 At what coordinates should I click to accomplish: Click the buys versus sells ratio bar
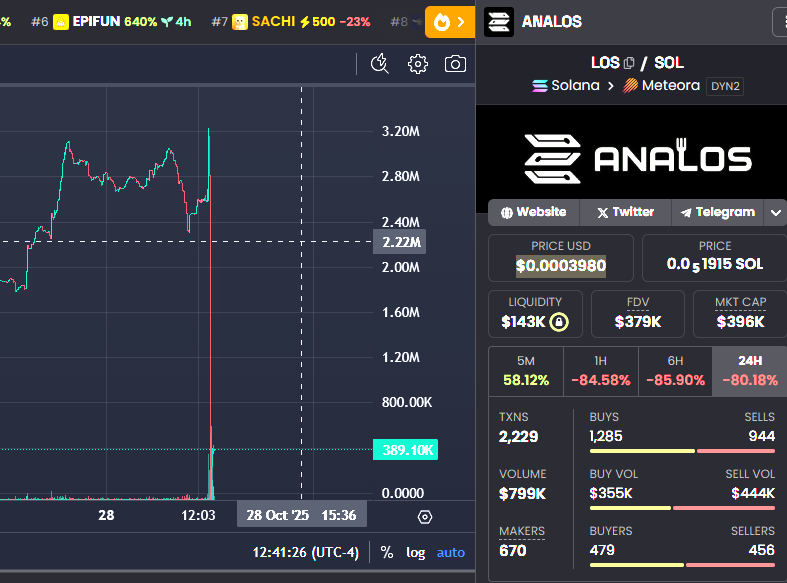point(682,451)
